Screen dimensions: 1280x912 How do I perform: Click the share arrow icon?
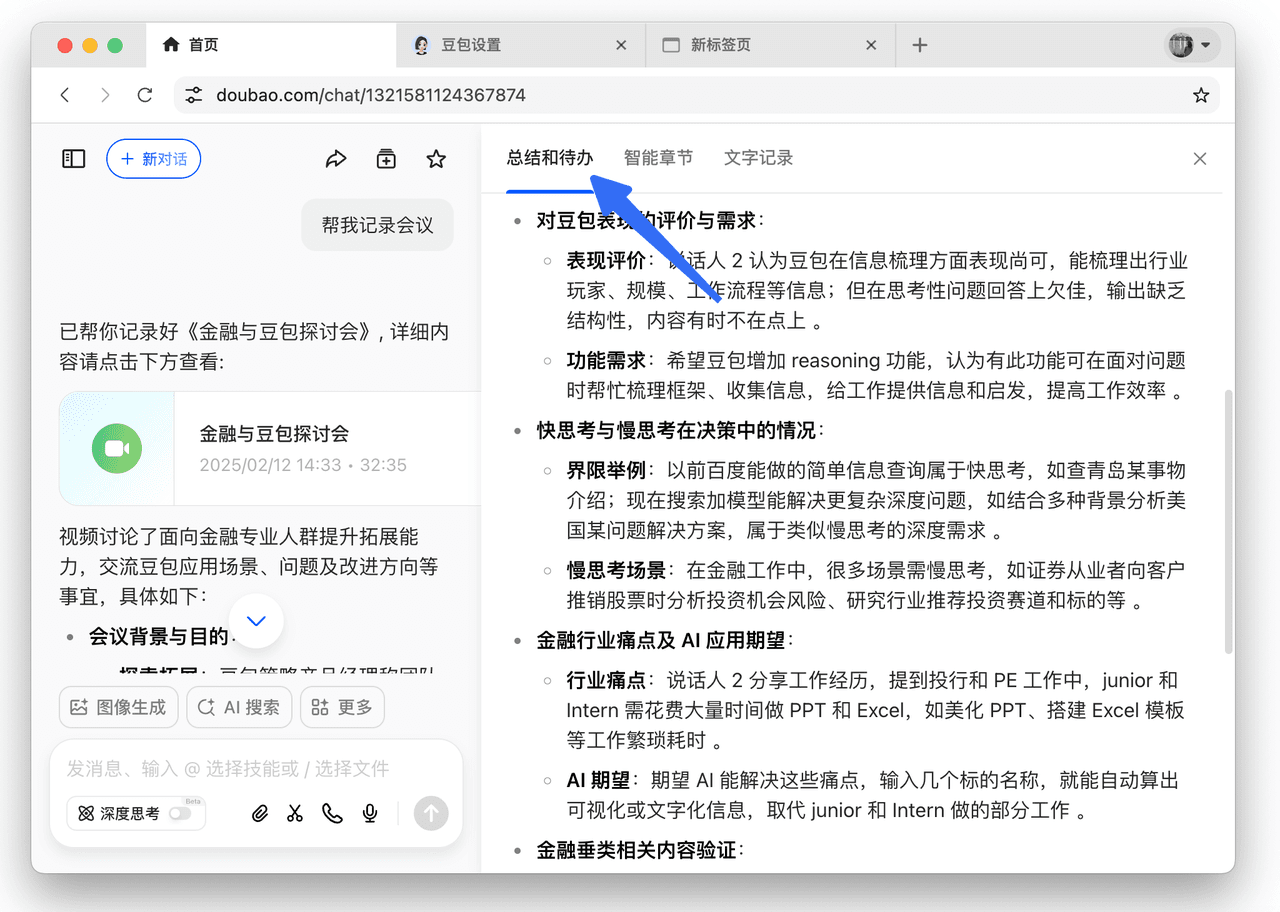click(x=336, y=159)
